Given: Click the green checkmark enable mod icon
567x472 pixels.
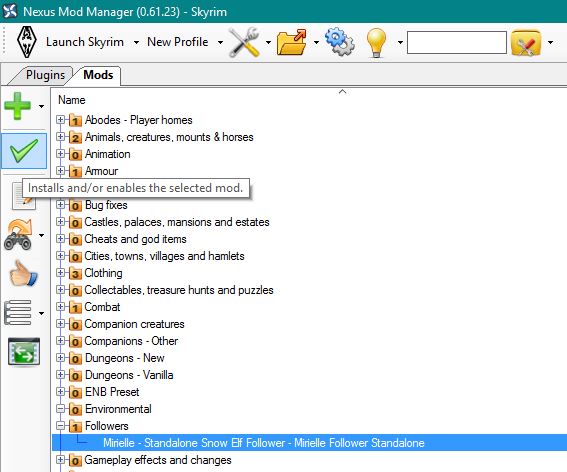Looking at the screenshot, I should click(x=24, y=150).
